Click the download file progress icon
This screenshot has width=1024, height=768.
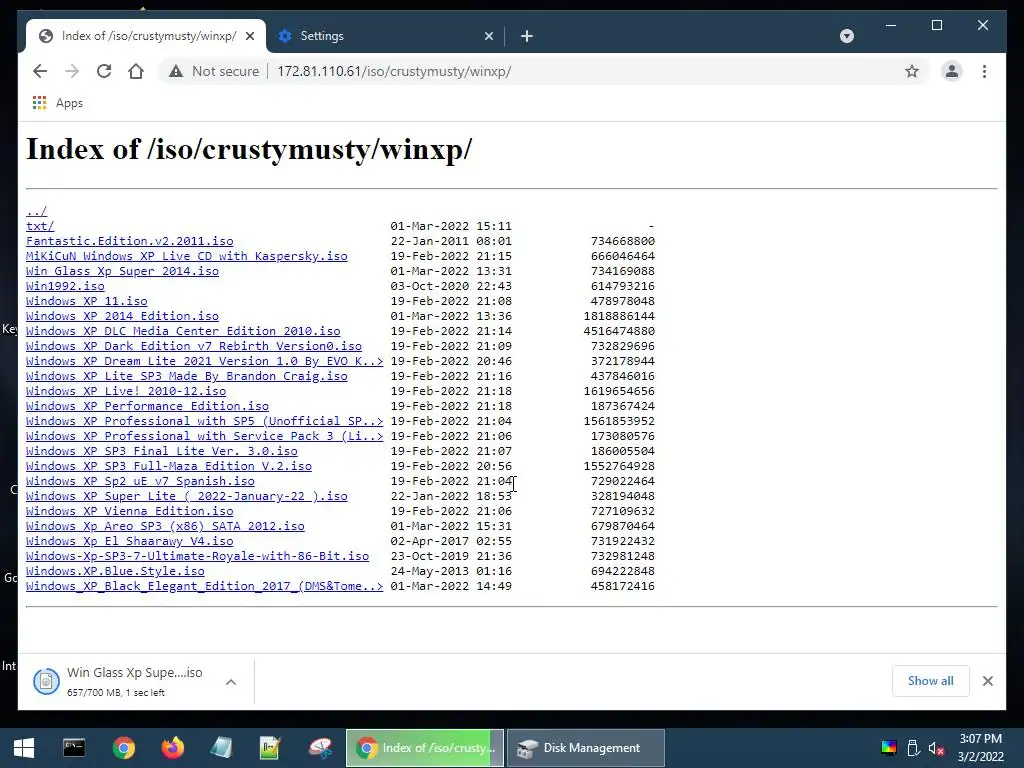[x=46, y=681]
